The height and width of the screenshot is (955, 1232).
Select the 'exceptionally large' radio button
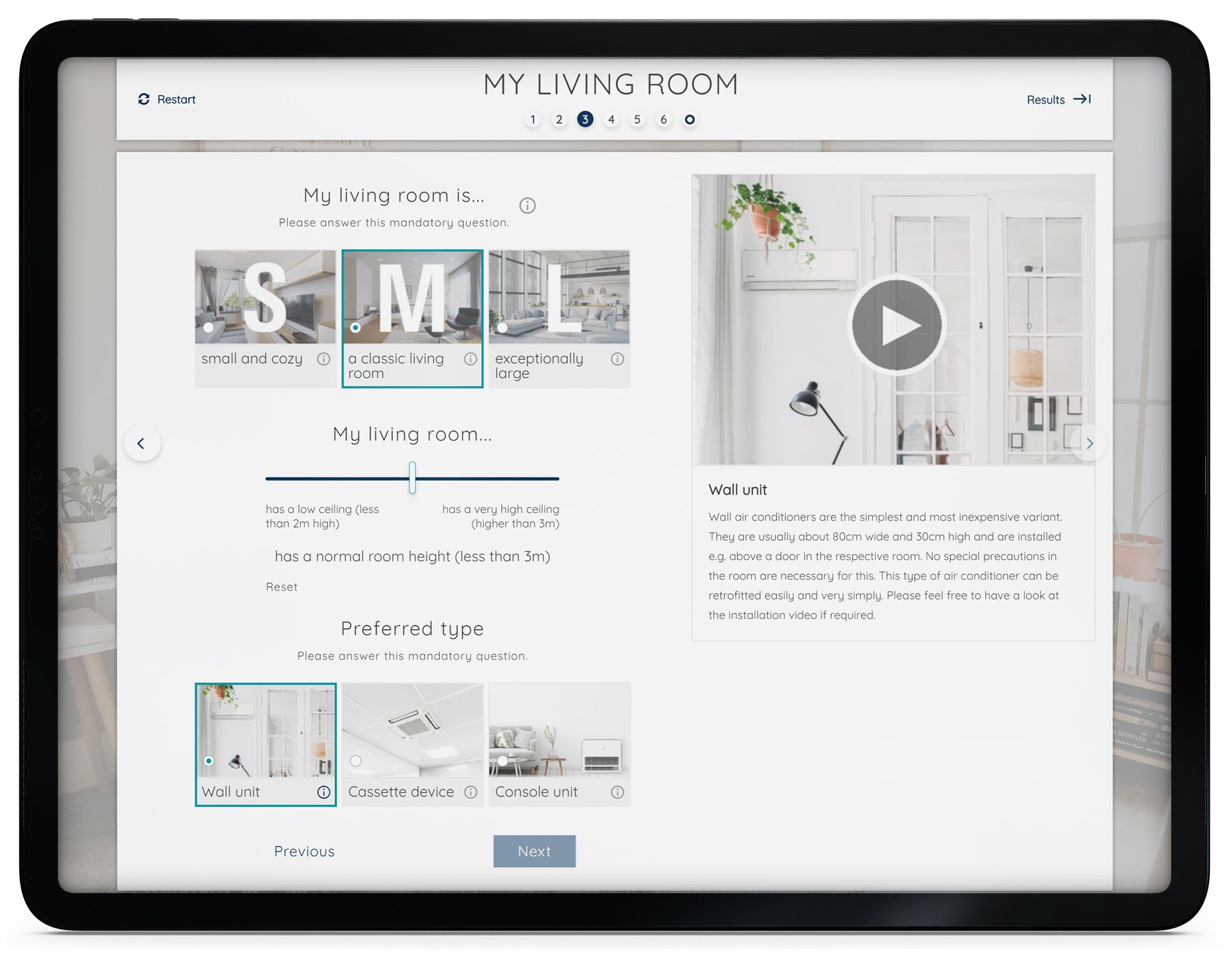502,327
